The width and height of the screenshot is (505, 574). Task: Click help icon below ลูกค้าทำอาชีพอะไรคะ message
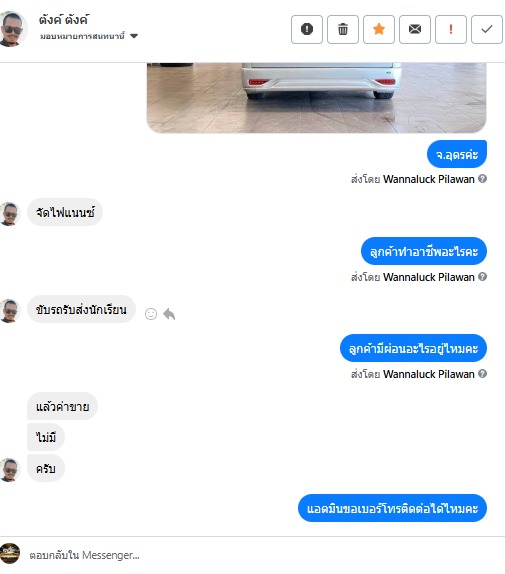tap(482, 277)
